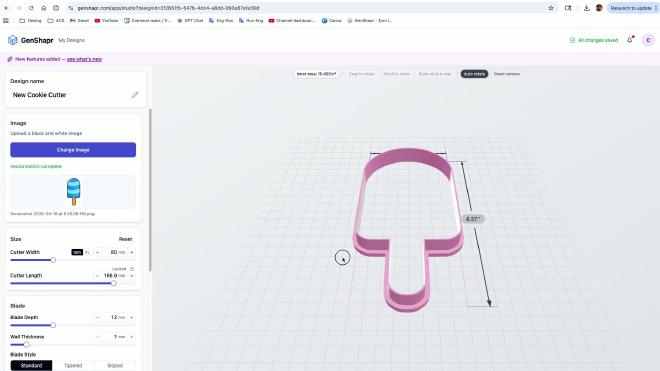Adjust the Blade Depth slider handle
The height and width of the screenshot is (371, 660).
53,325
